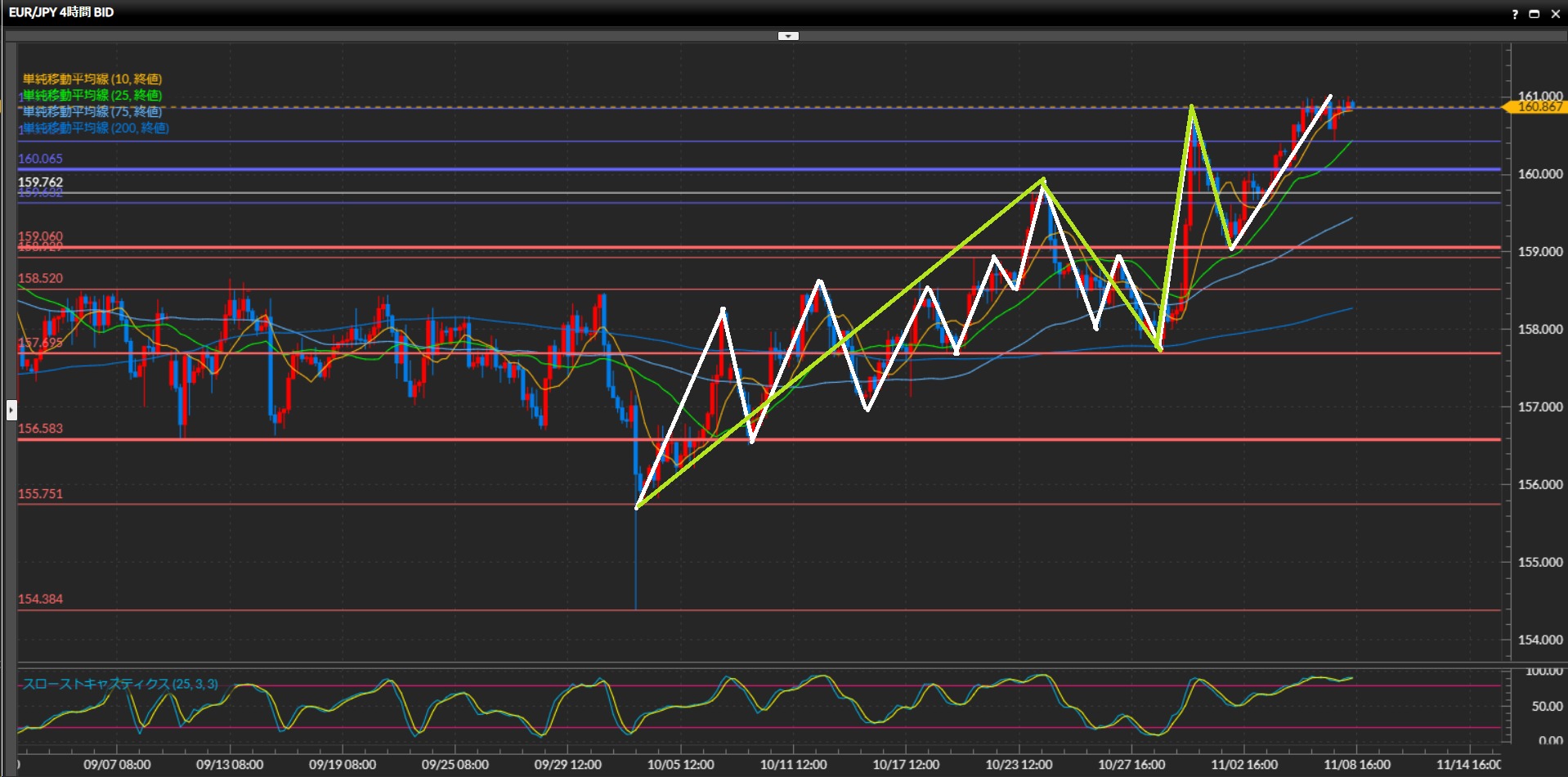This screenshot has width=1568, height=777.
Task: Click the white 159.762 line label
Action: click(x=41, y=182)
